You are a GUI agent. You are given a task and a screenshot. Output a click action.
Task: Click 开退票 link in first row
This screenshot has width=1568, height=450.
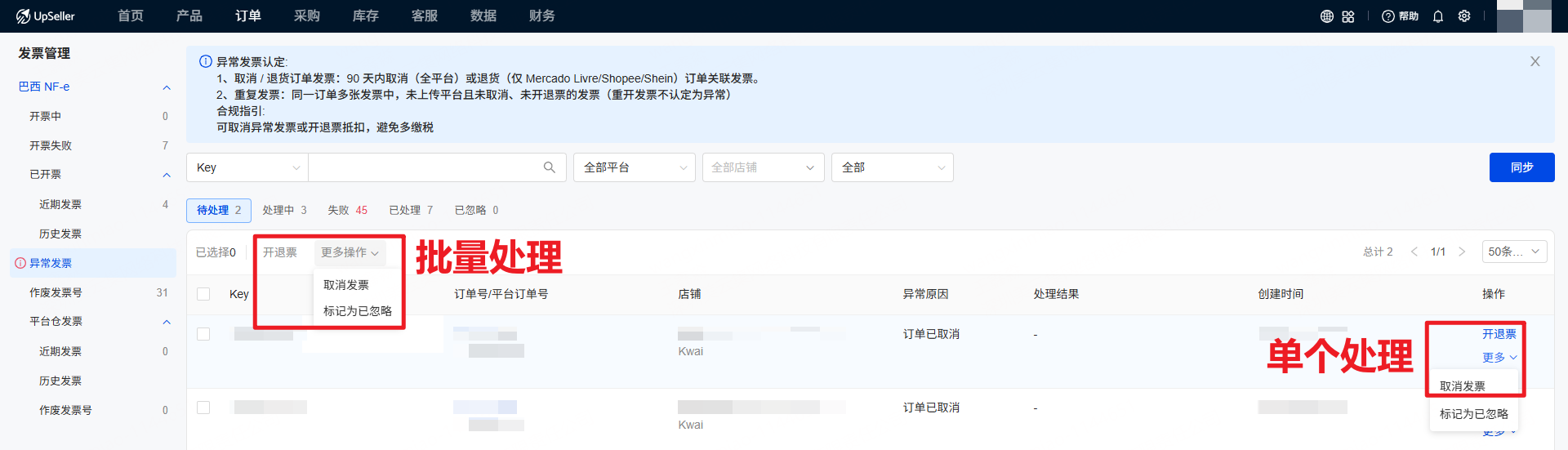click(1499, 334)
